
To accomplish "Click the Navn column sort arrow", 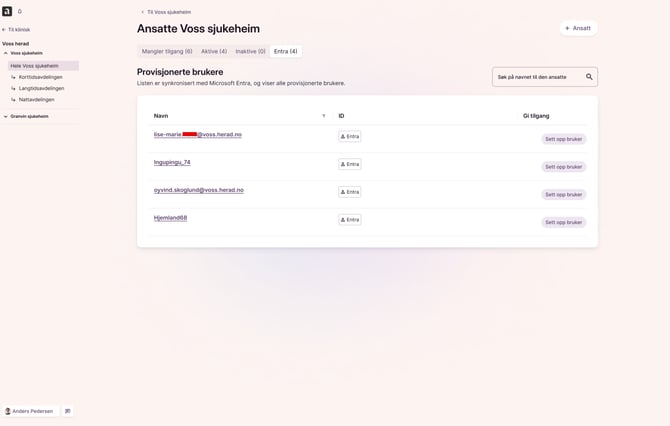I will [x=323, y=116].
